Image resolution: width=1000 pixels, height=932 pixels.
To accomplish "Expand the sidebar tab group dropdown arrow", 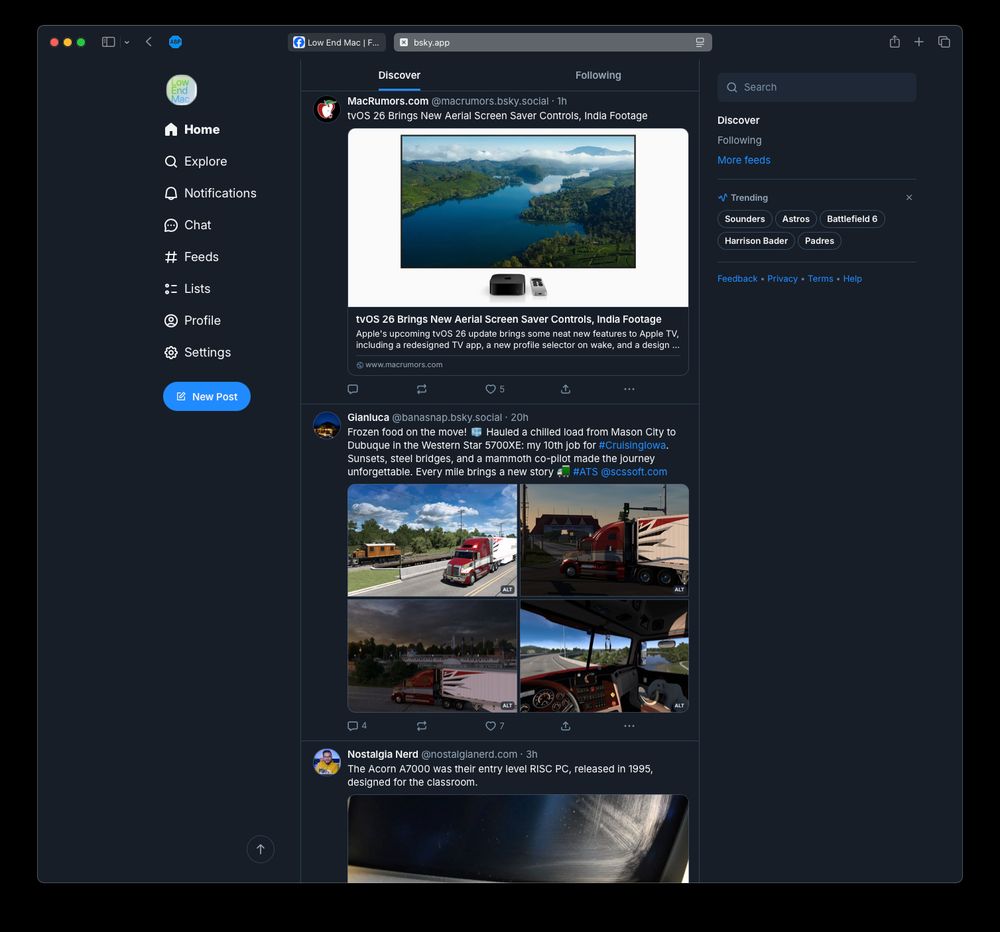I will (127, 42).
